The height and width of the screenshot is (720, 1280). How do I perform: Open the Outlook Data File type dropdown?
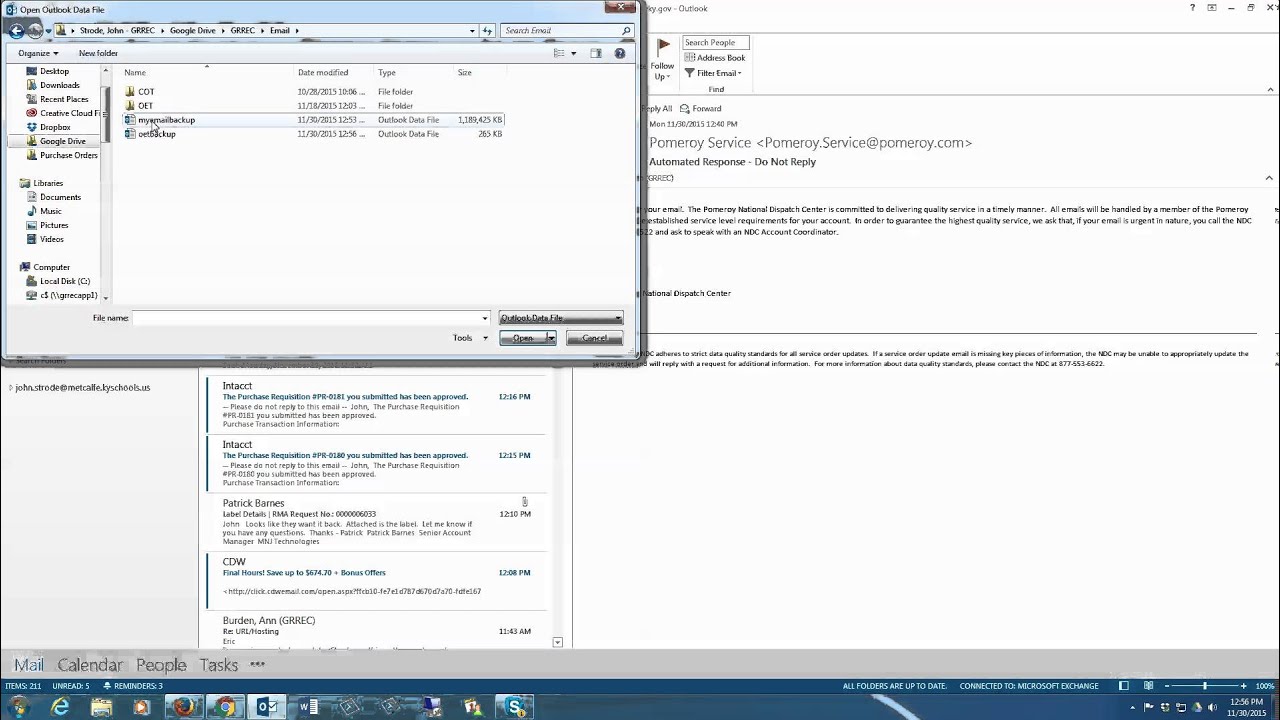coord(561,318)
